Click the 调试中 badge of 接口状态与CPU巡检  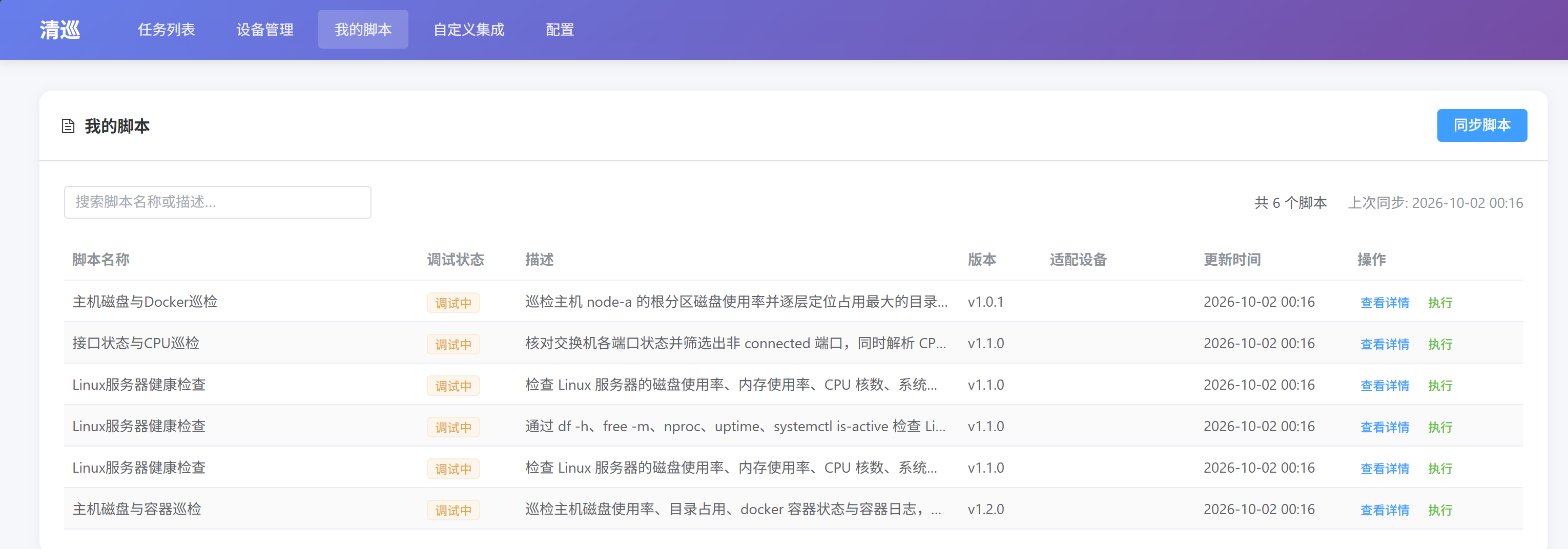pyautogui.click(x=453, y=344)
